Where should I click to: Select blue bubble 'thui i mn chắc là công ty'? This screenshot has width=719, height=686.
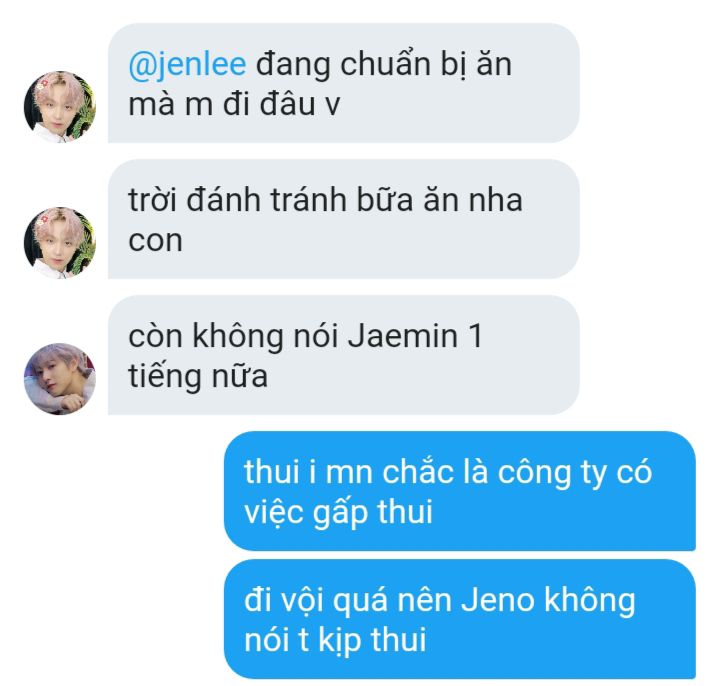[460, 491]
